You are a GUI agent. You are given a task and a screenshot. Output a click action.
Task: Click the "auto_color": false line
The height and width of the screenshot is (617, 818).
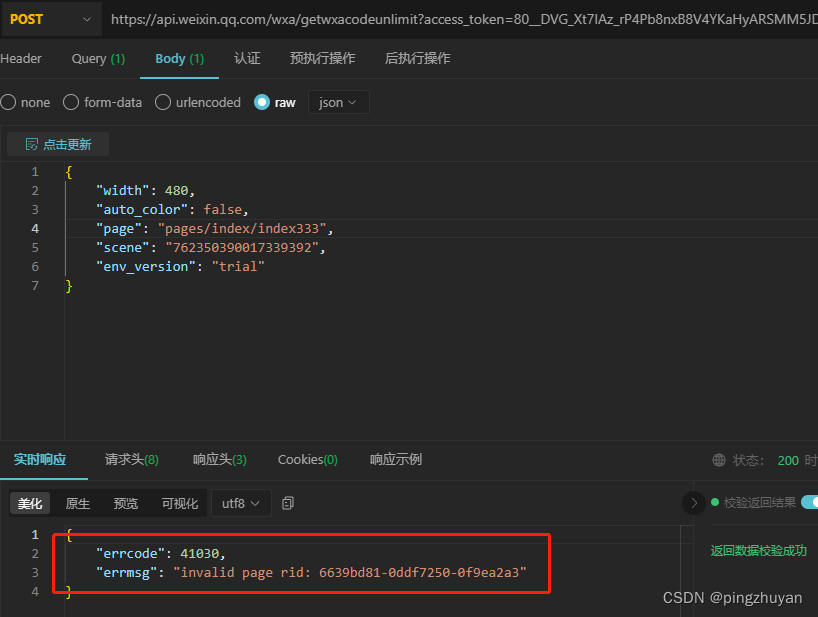pyautogui.click(x=172, y=210)
